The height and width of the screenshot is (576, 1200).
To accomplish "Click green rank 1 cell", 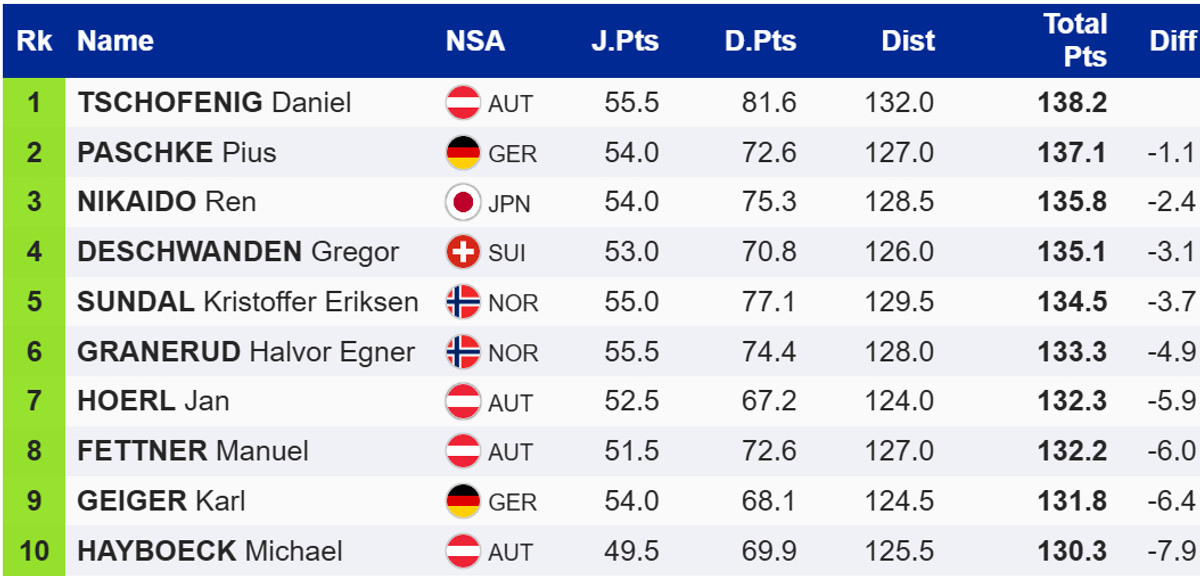I will click(x=34, y=103).
